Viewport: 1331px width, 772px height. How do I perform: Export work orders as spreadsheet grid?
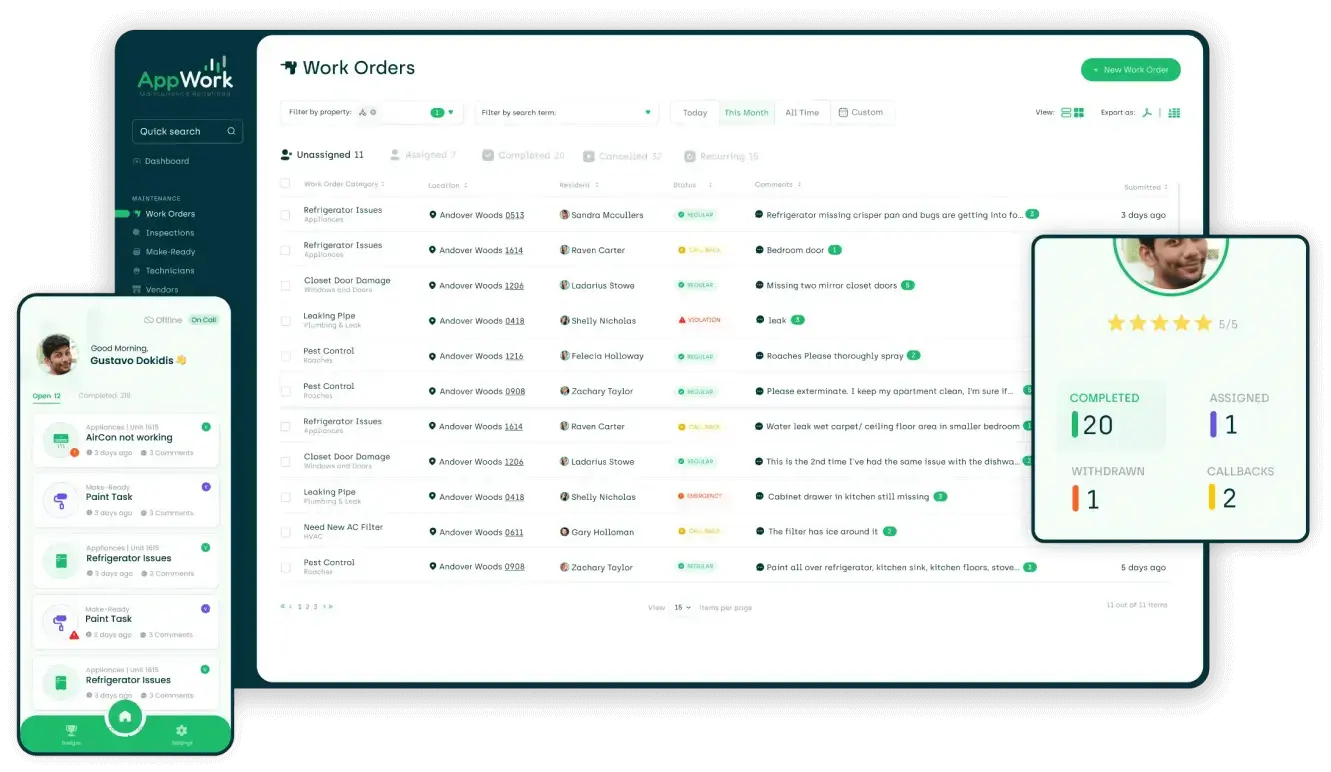point(1174,113)
